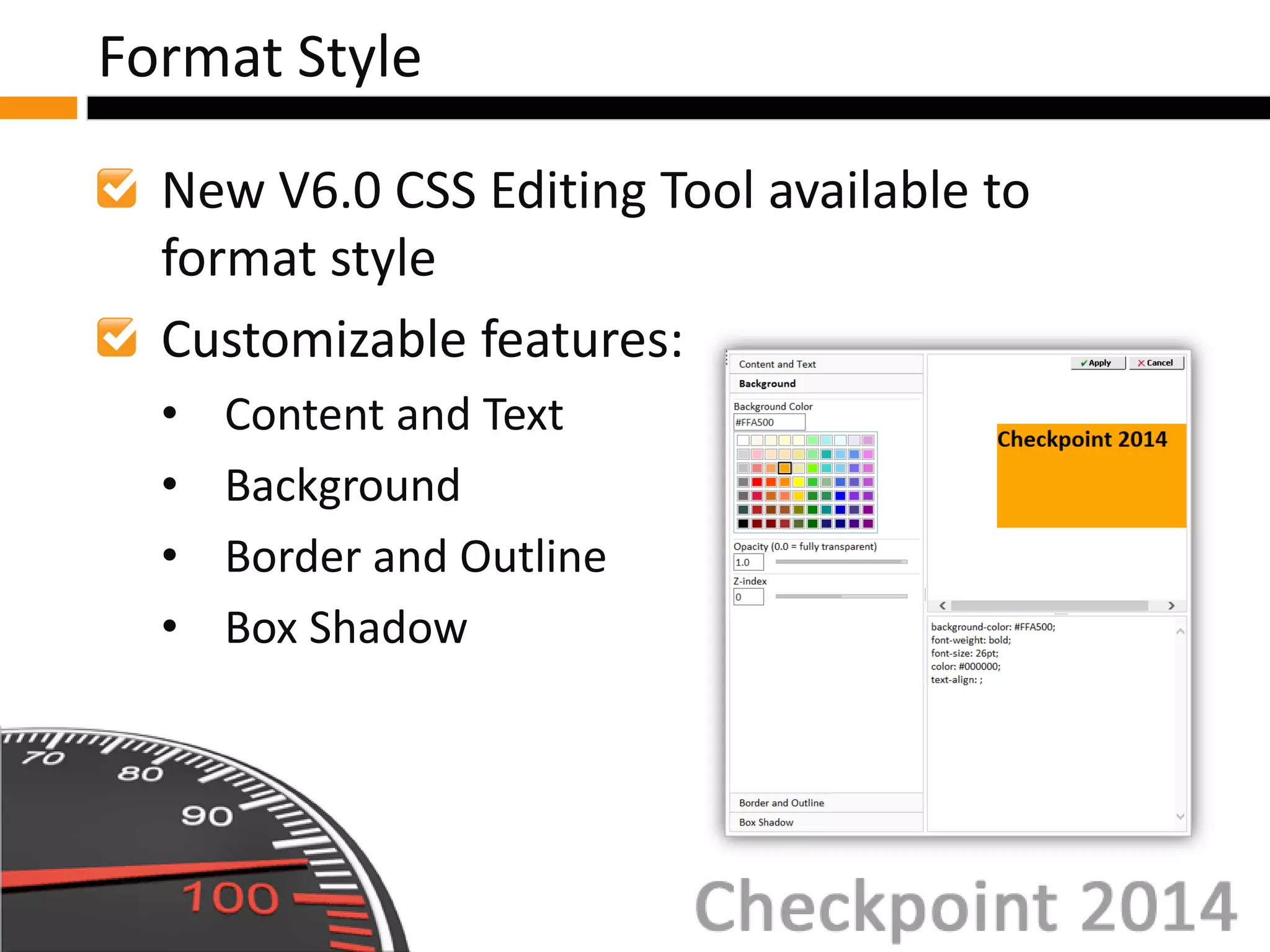Click the Z-index slider track
1270x952 pixels.
(841, 596)
